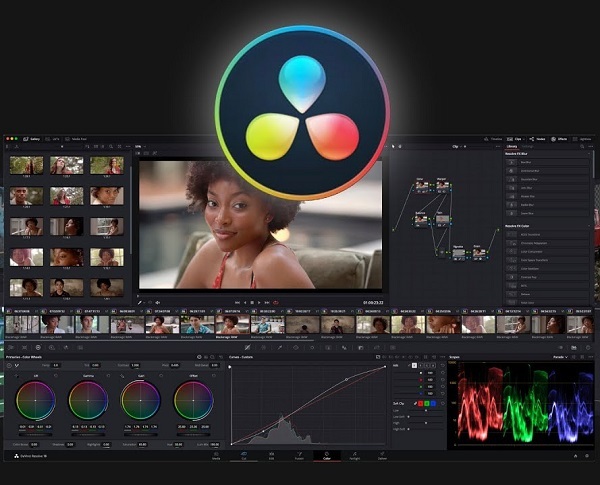Toggle the Nodes panel button

coord(538,139)
